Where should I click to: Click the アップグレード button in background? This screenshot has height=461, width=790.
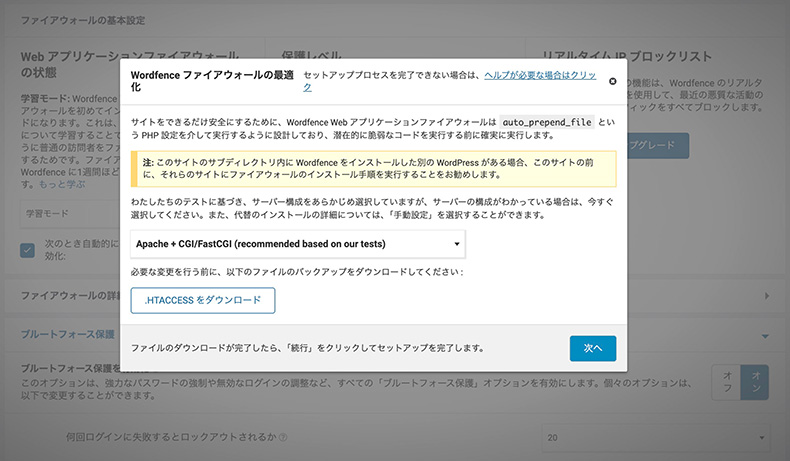(x=658, y=145)
